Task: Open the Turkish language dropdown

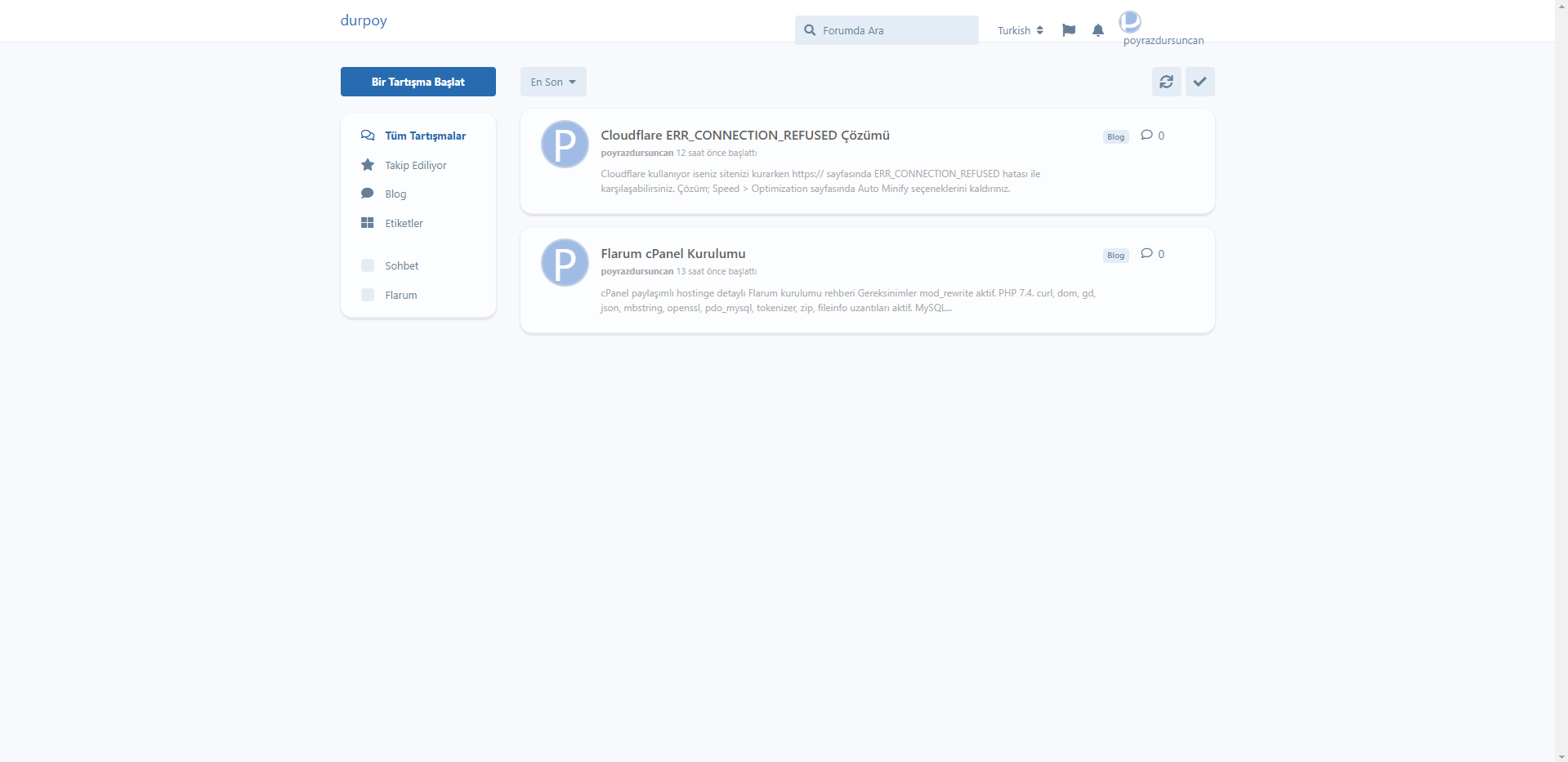Action: pos(1020,30)
